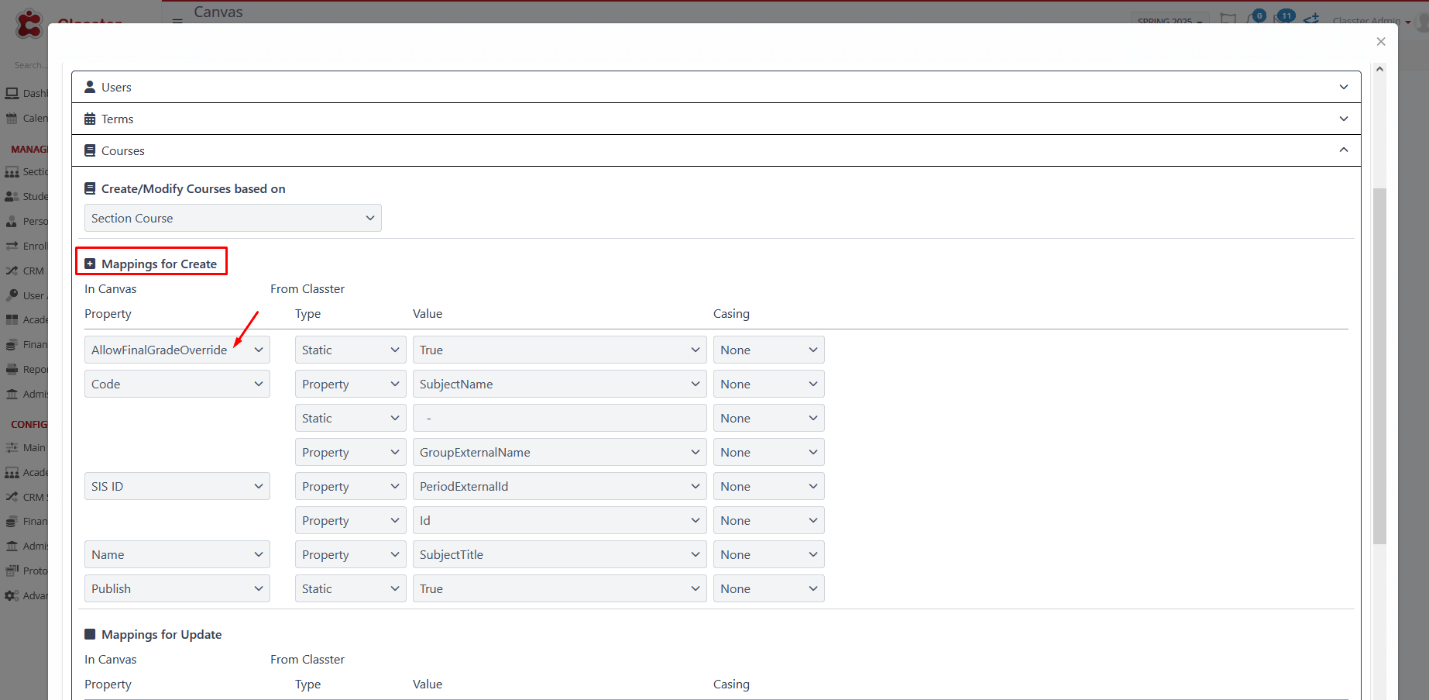Open the AllowFinalGradeOverride property dropdown
Viewport: 1429px width, 700px height.
(x=177, y=350)
